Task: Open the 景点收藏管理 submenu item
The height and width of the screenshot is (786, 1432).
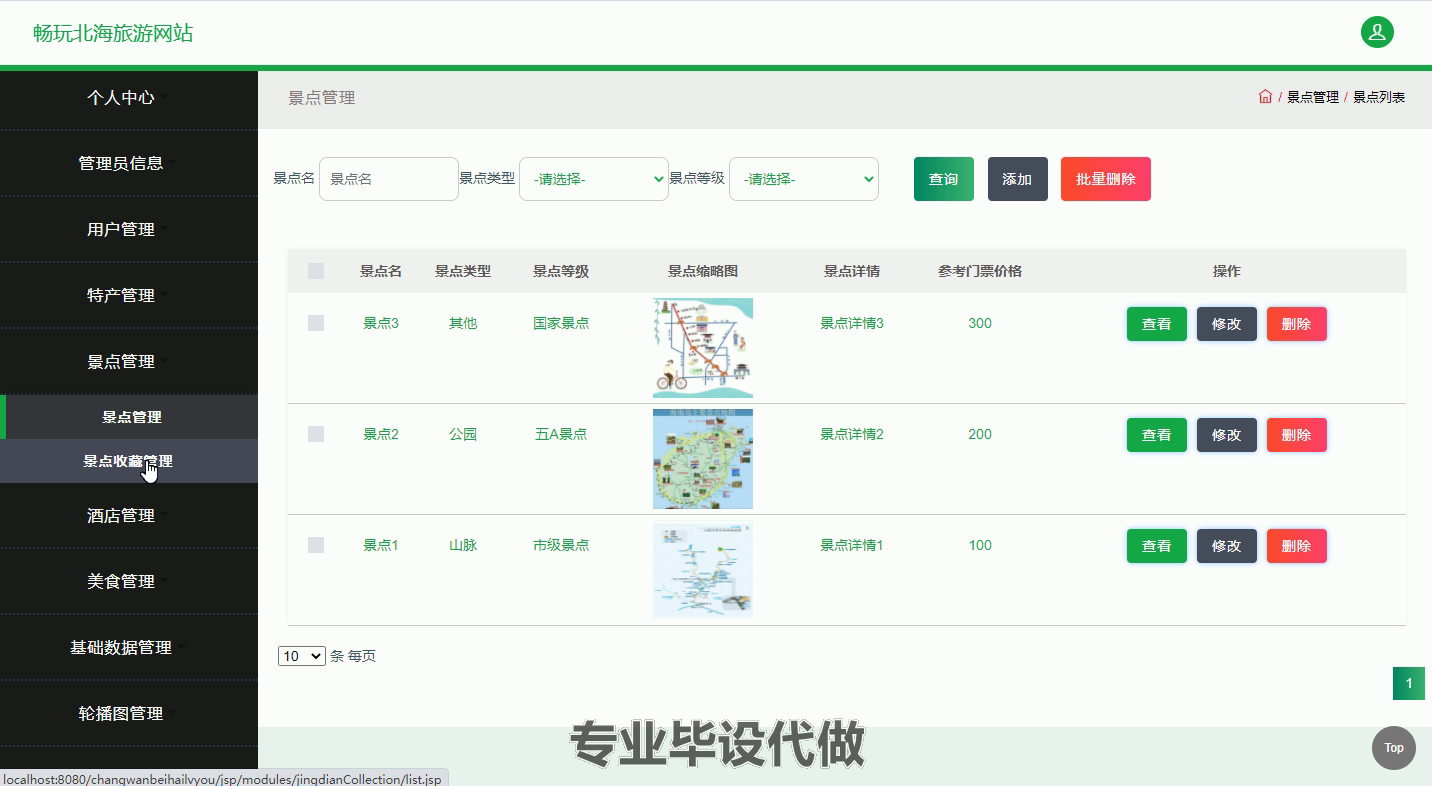Action: point(129,461)
